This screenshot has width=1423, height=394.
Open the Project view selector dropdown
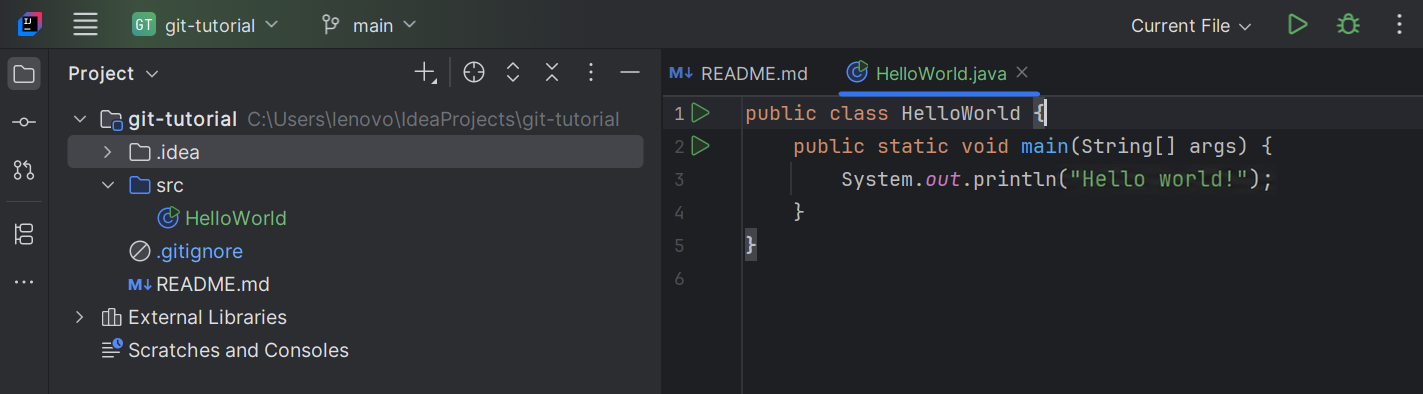[x=113, y=73]
